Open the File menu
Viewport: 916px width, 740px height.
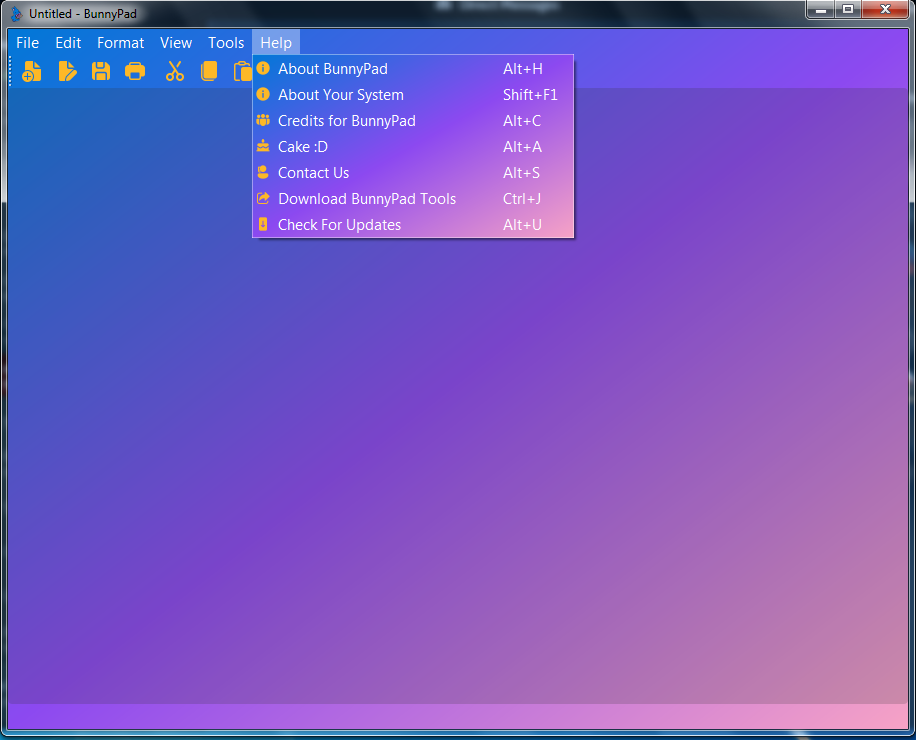click(x=27, y=43)
